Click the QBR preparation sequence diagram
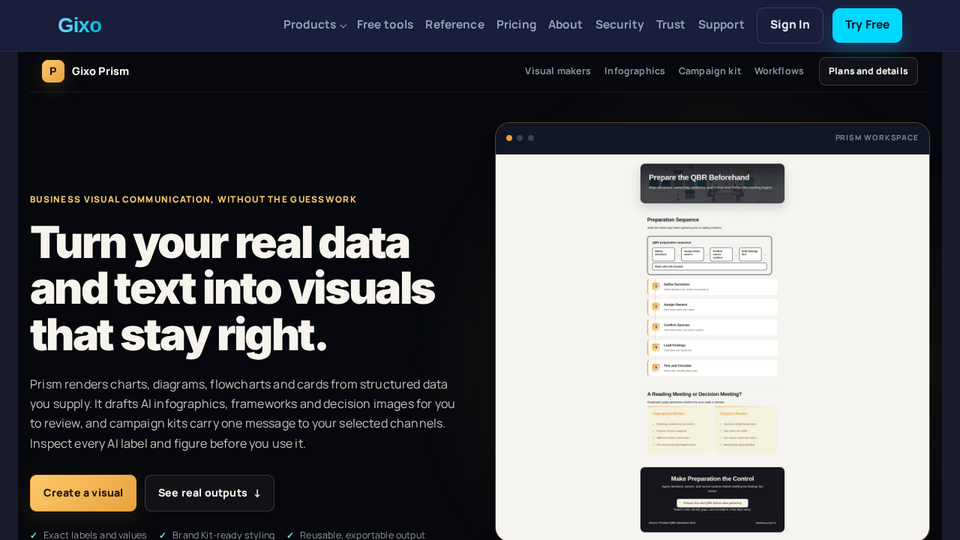 [x=710, y=255]
